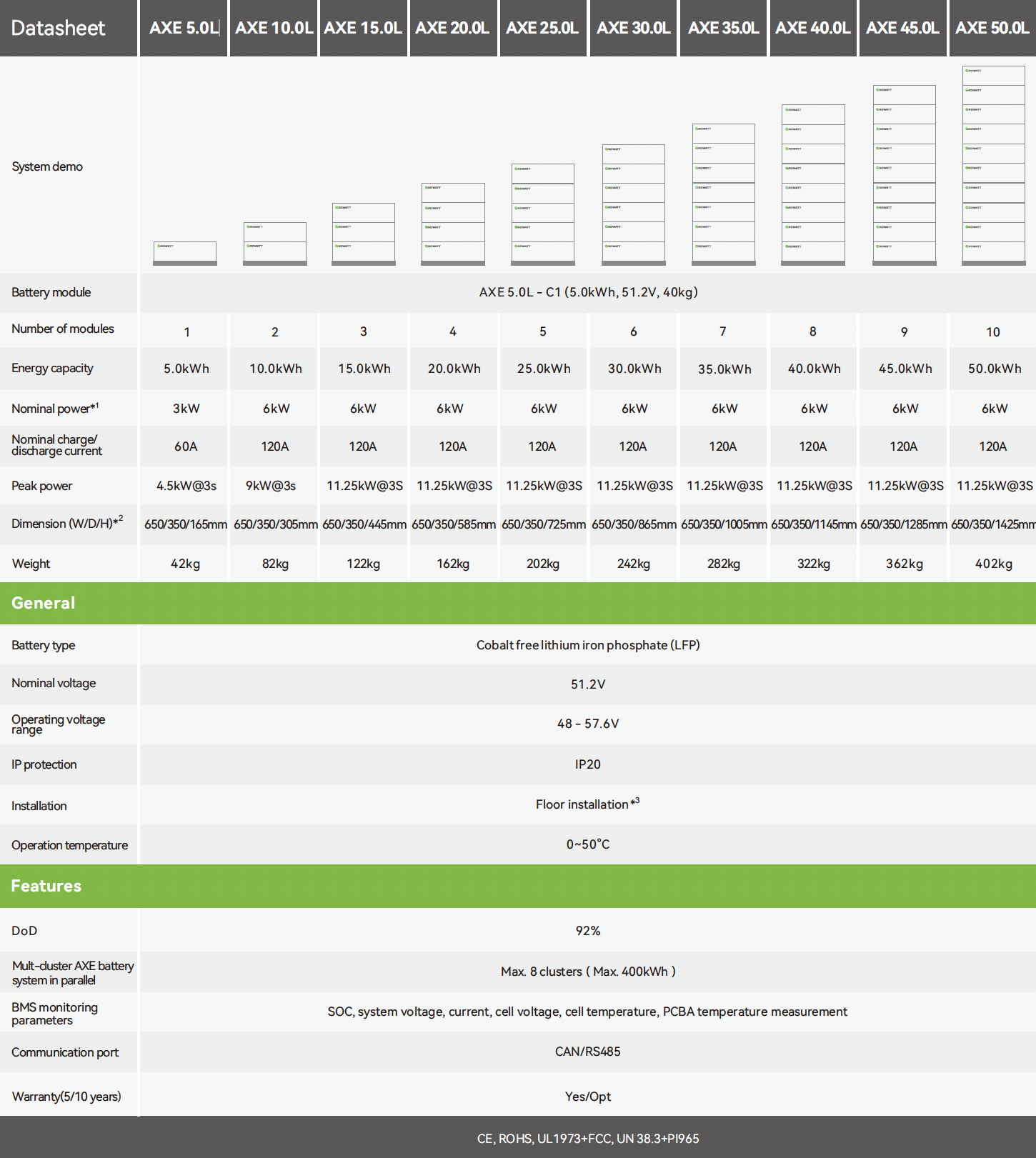Click the 48 - 57.6V operating voltage value
The height and width of the screenshot is (1158, 1036).
(x=588, y=724)
